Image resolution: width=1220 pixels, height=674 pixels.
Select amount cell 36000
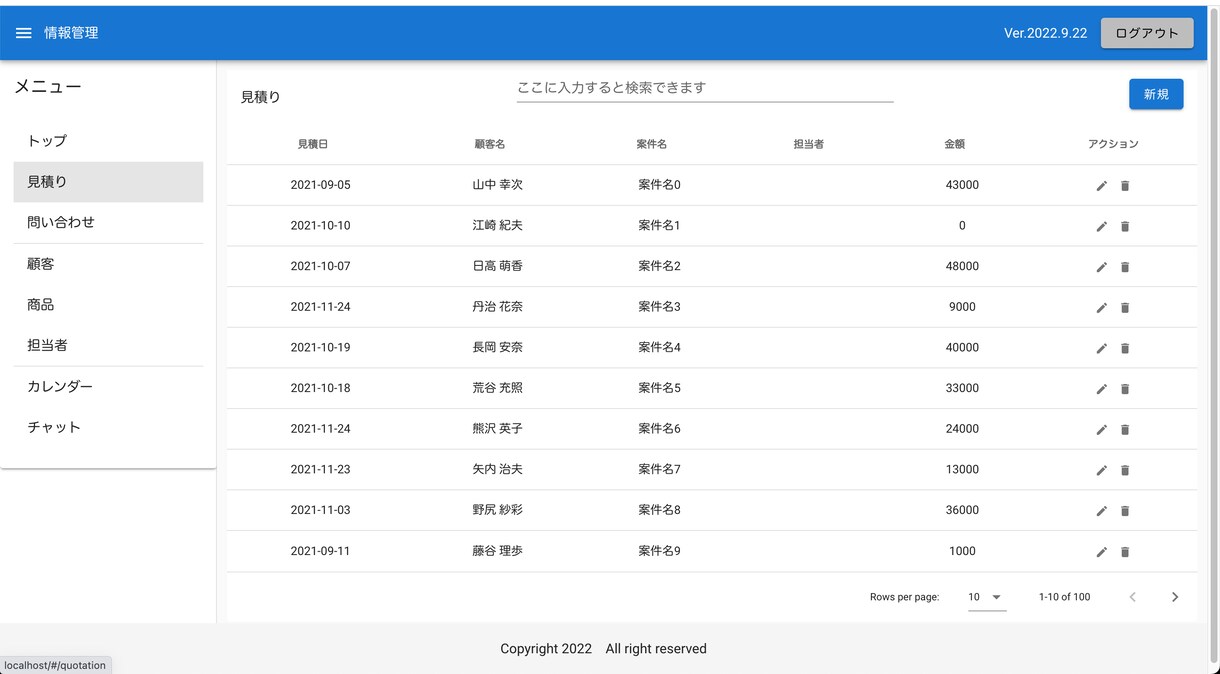(962, 510)
